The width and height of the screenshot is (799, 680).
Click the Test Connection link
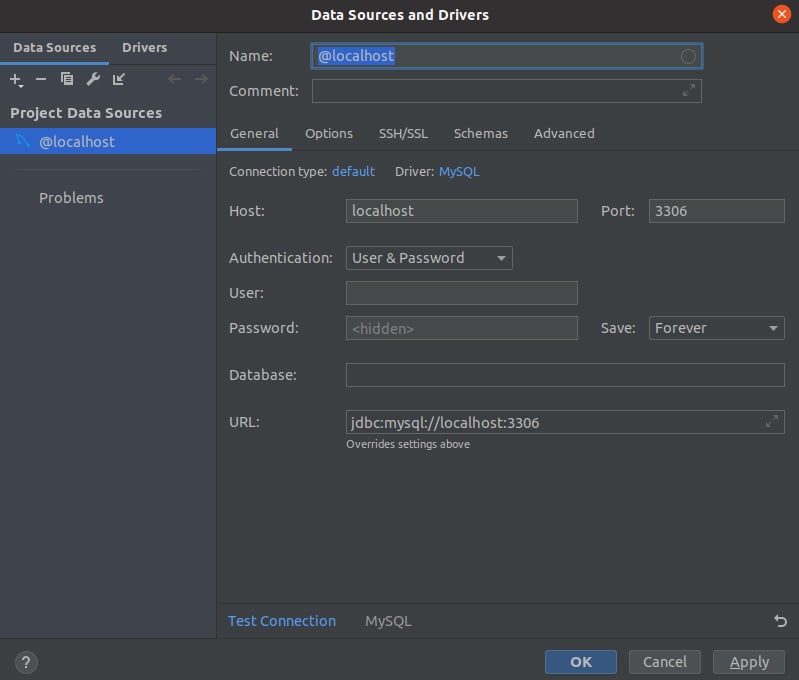(282, 621)
